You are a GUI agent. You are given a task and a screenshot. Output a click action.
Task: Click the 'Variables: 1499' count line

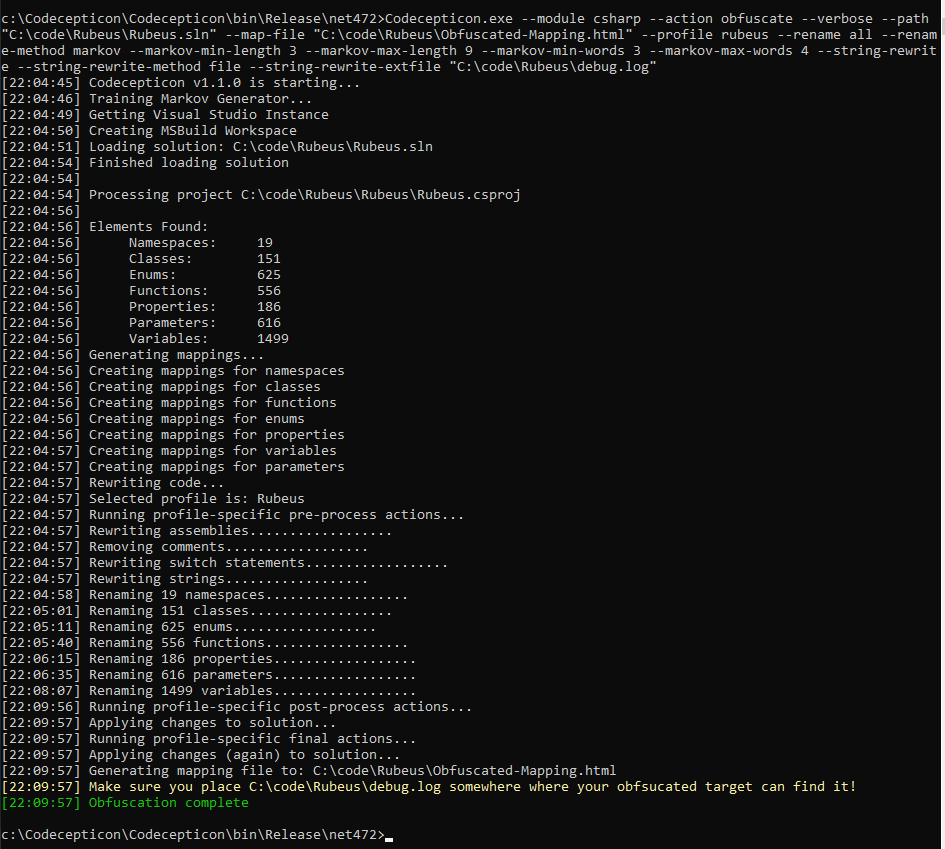pyautogui.click(x=145, y=339)
